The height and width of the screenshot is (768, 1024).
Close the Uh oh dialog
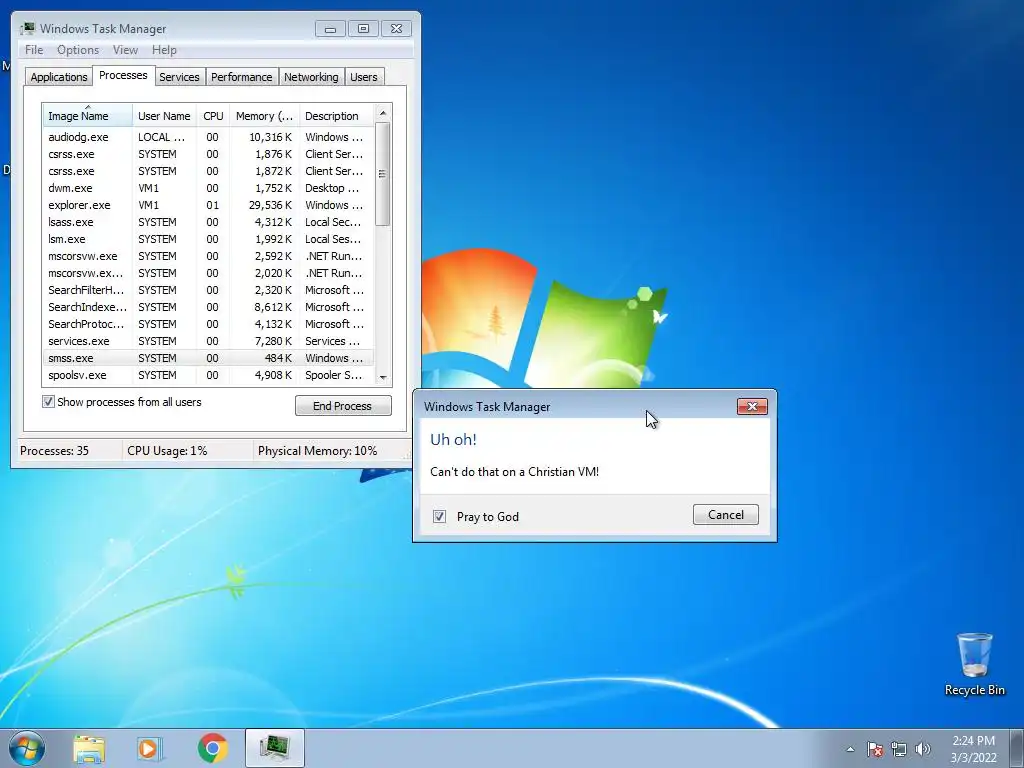point(752,406)
